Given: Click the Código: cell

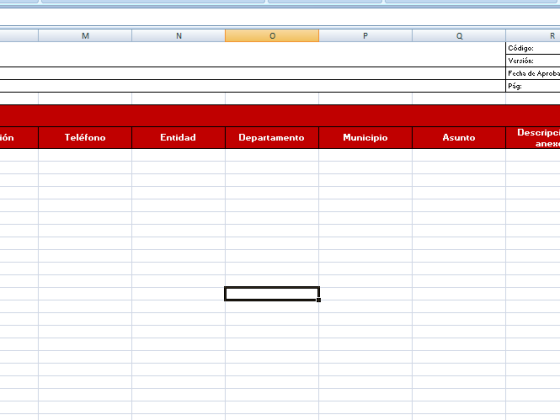Looking at the screenshot, I should click(x=533, y=48).
